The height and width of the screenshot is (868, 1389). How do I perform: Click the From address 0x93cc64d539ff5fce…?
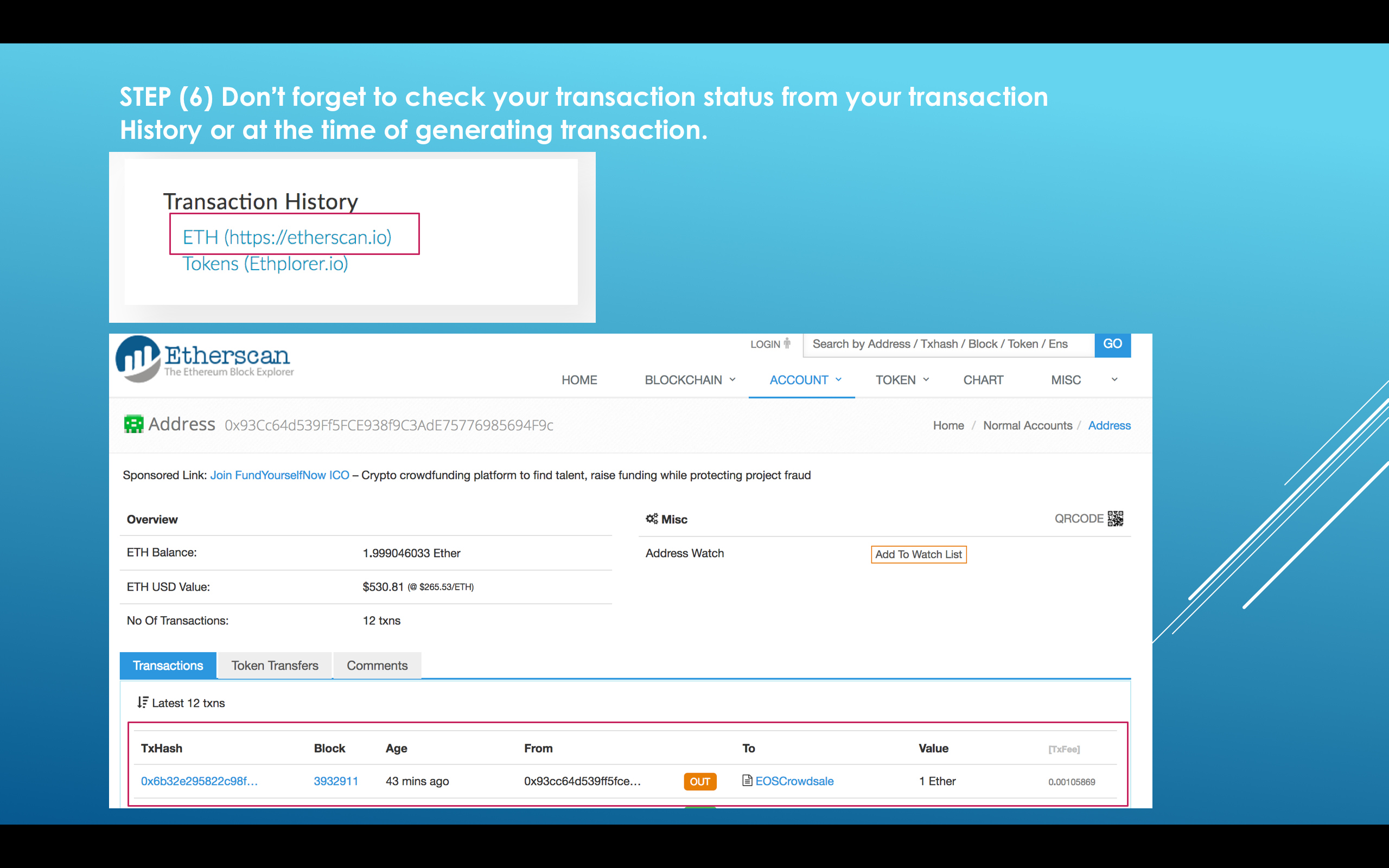(x=582, y=781)
